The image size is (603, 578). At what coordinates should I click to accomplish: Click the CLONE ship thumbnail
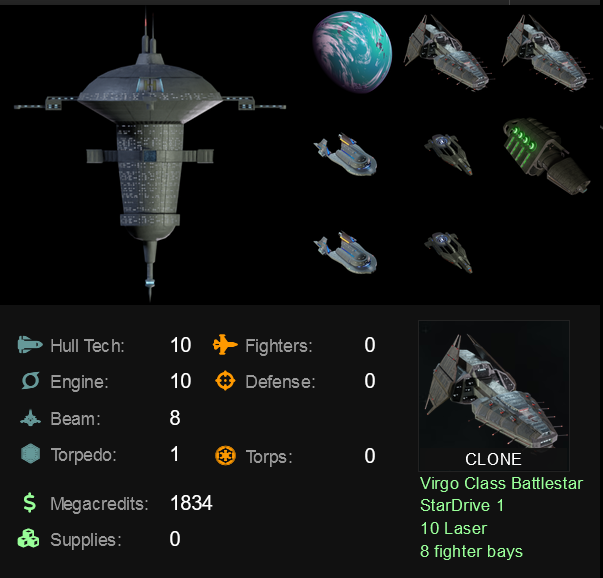494,395
